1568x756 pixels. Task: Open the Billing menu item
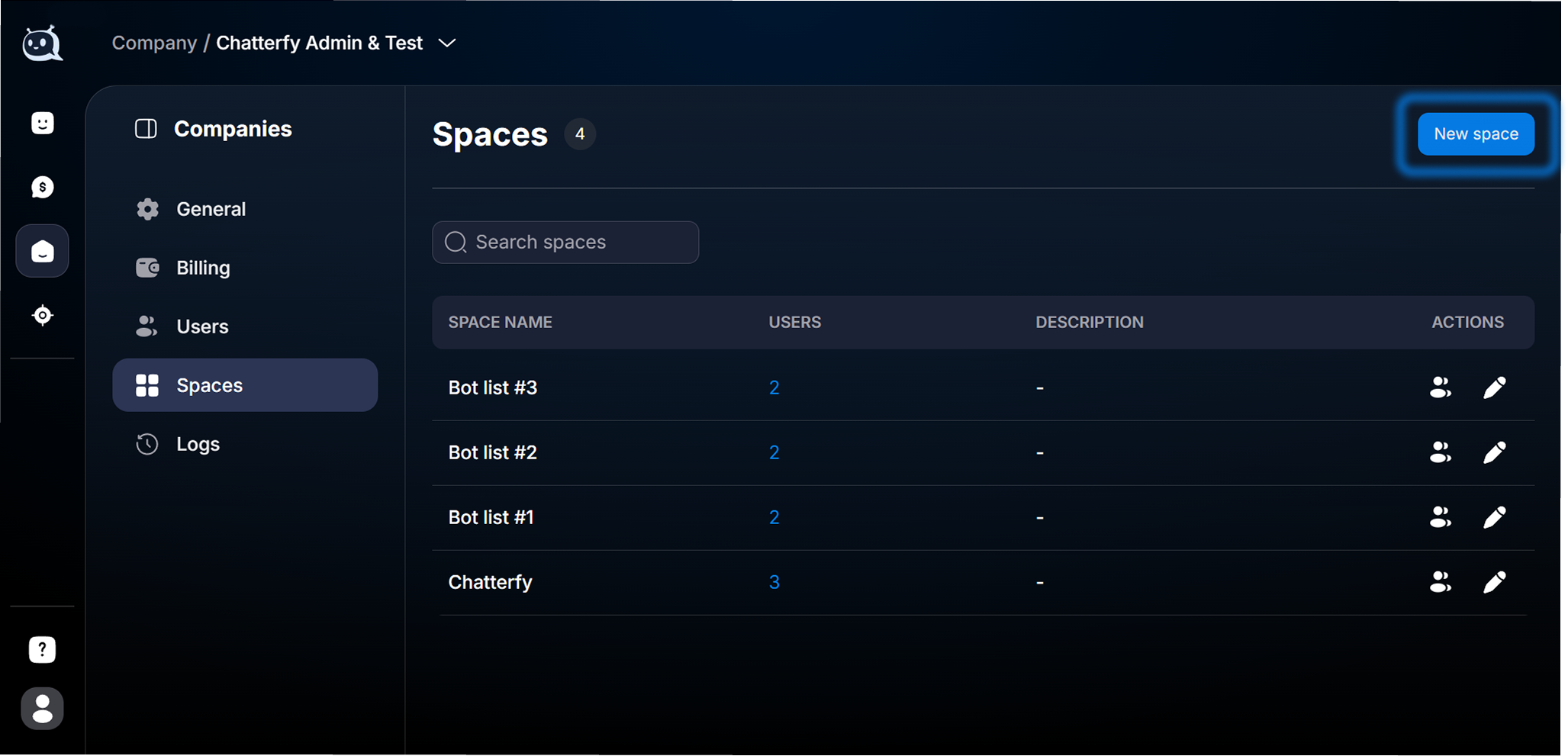[x=245, y=268]
